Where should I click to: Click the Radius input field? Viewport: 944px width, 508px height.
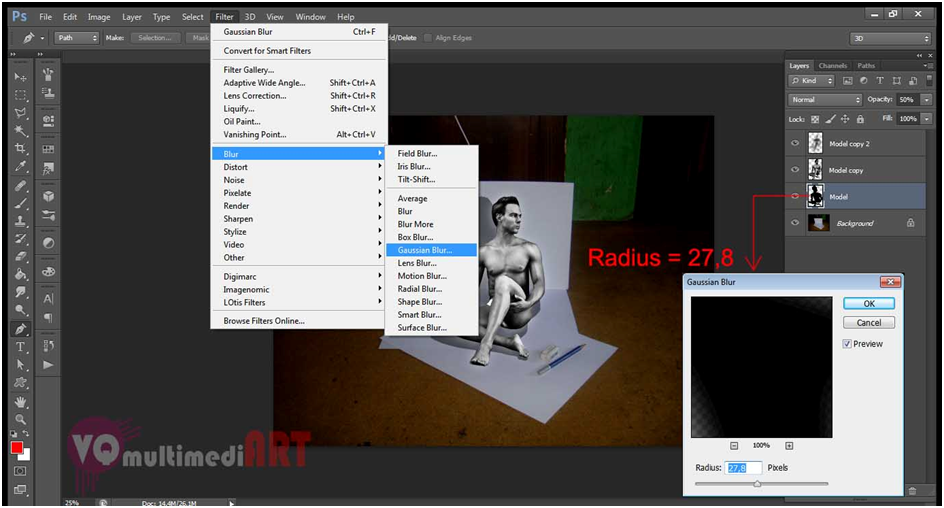coord(744,468)
